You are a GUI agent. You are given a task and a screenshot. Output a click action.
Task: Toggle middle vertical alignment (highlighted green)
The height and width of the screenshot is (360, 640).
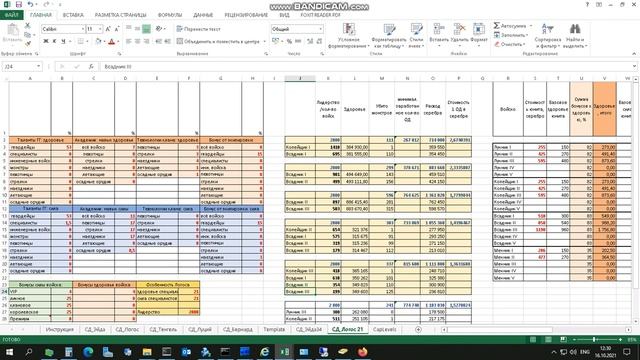point(147,29)
